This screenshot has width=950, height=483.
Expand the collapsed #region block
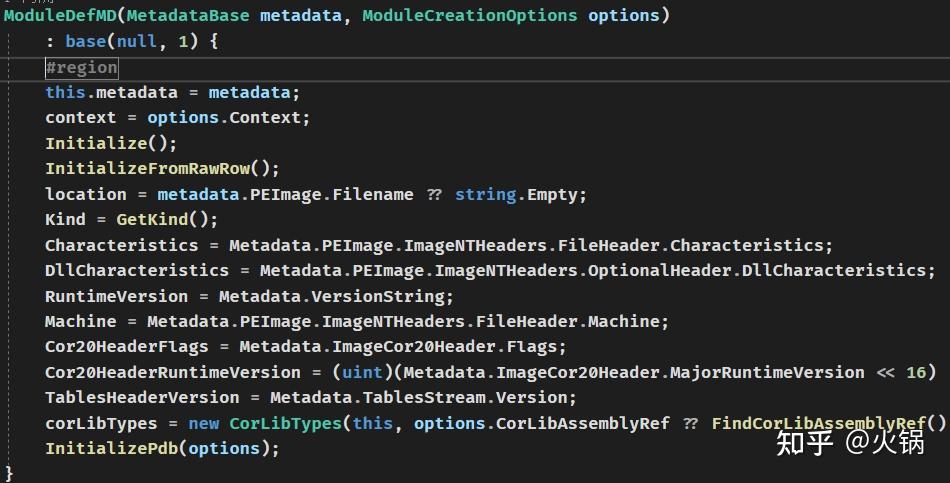click(x=81, y=67)
